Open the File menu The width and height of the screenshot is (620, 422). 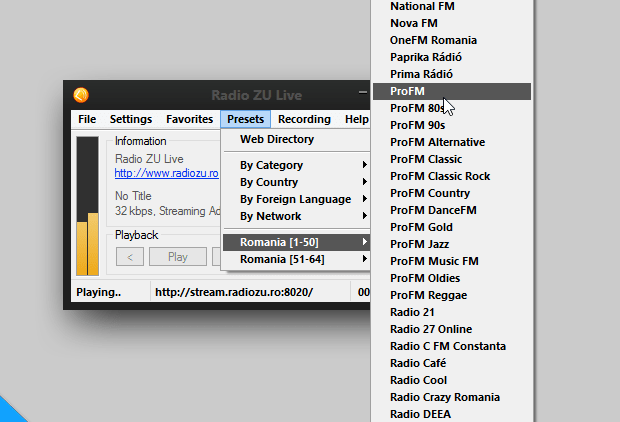pos(87,119)
